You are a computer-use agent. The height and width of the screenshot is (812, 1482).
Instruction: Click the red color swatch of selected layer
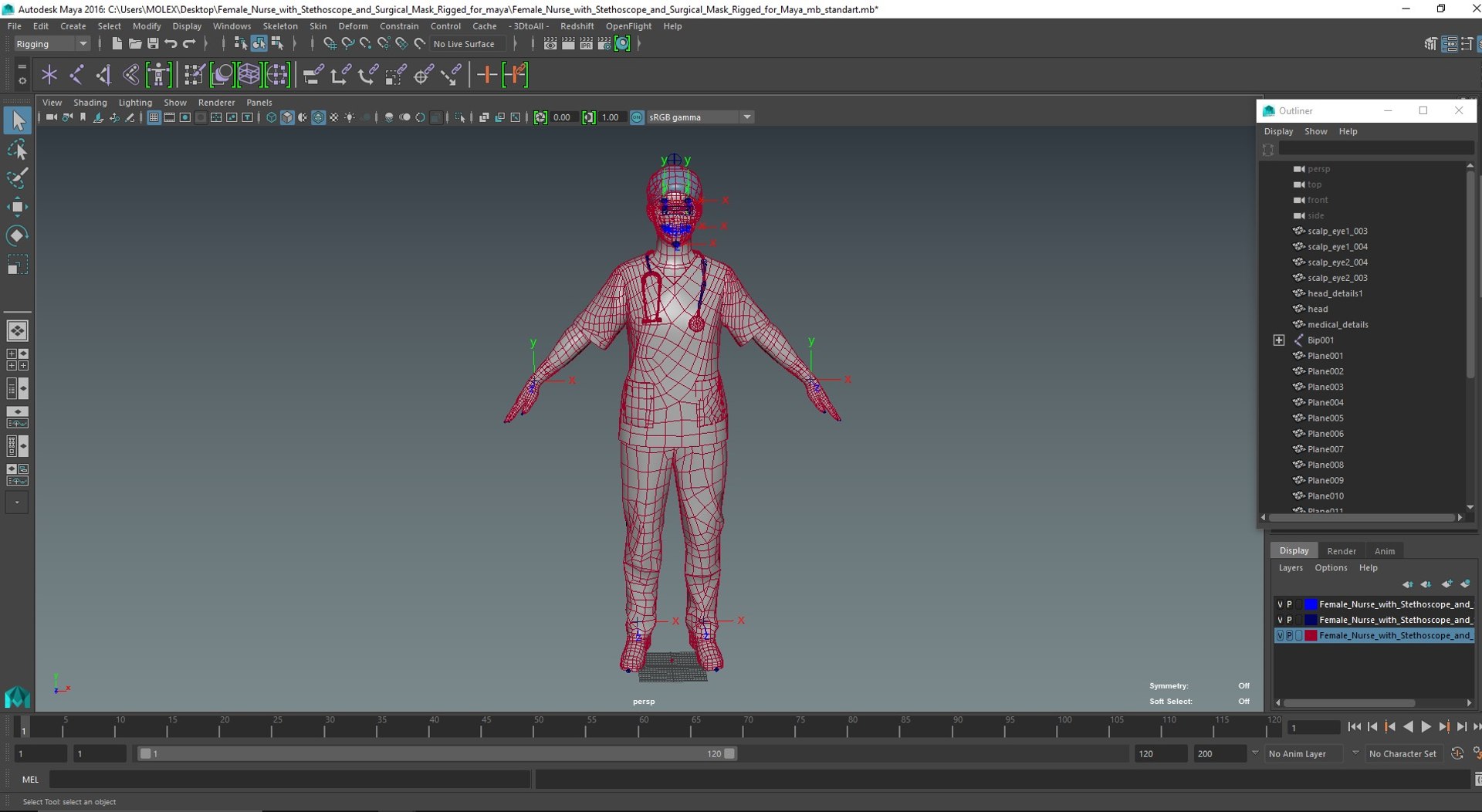pyautogui.click(x=1311, y=635)
